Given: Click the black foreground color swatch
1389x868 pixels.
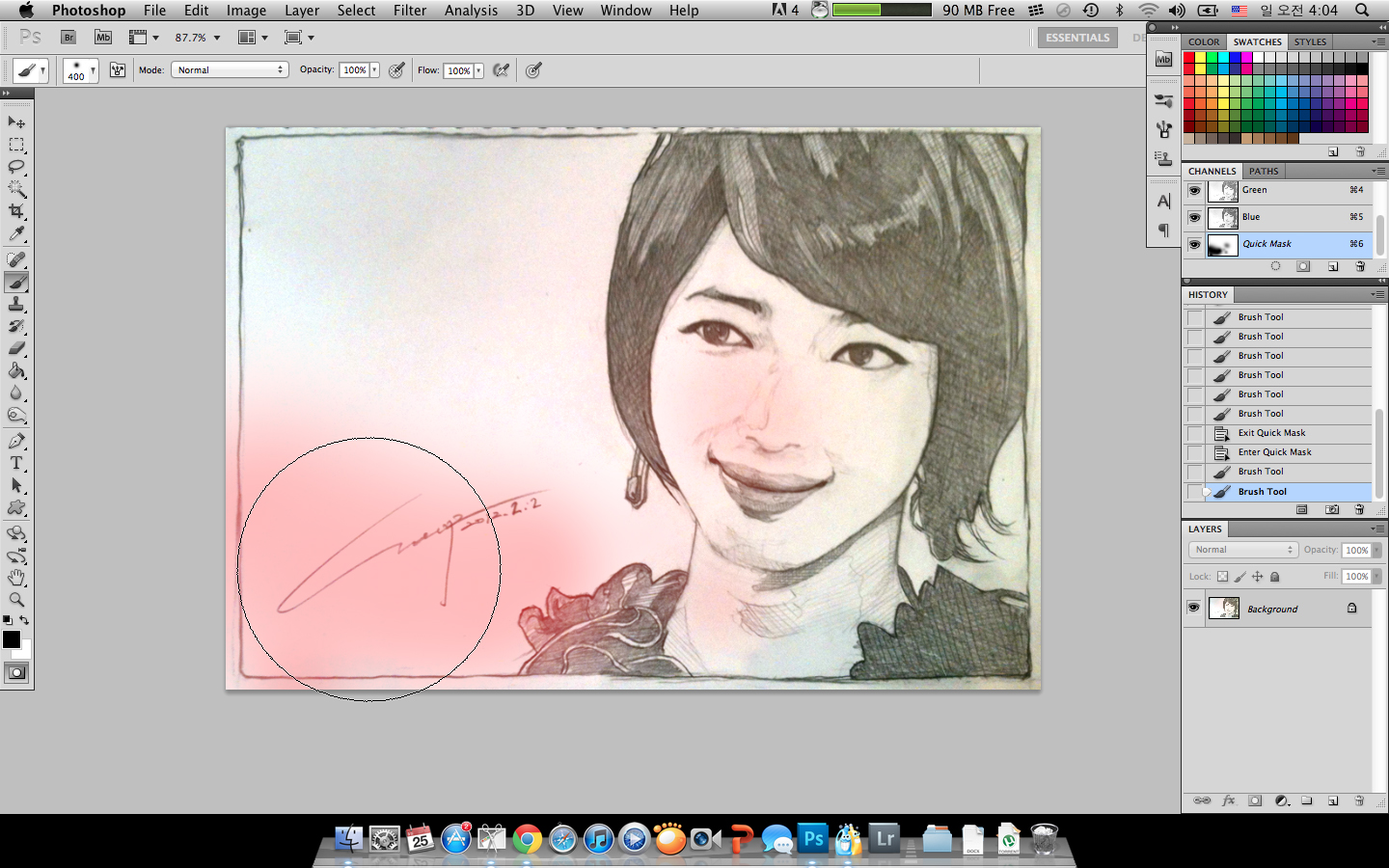Looking at the screenshot, I should (11, 639).
